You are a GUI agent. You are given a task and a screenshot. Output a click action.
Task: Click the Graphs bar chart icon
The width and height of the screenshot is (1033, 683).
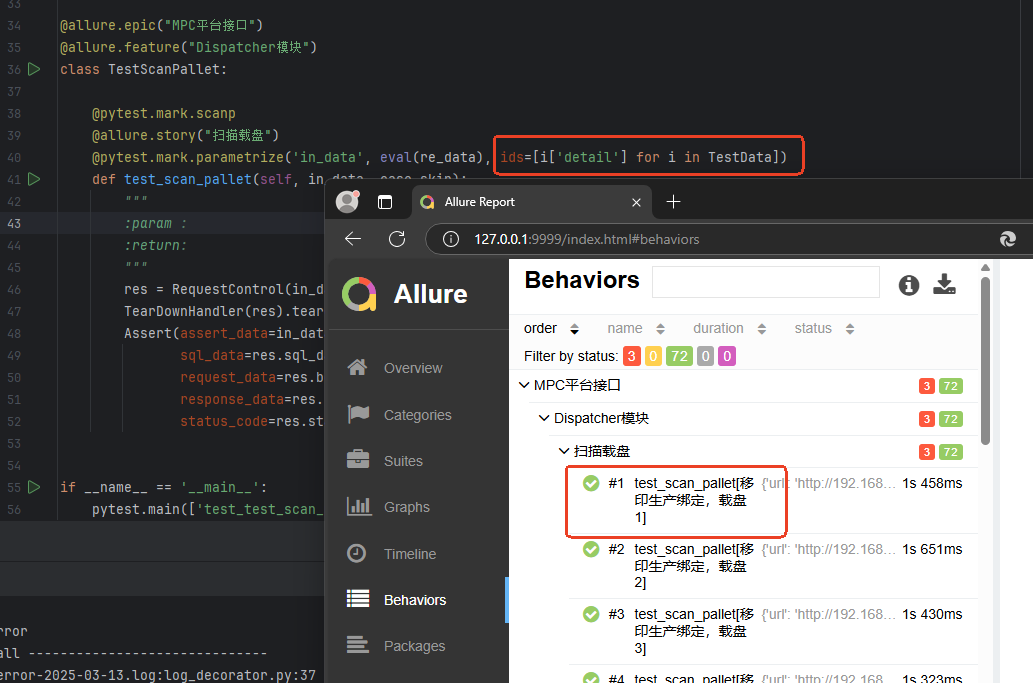[358, 506]
